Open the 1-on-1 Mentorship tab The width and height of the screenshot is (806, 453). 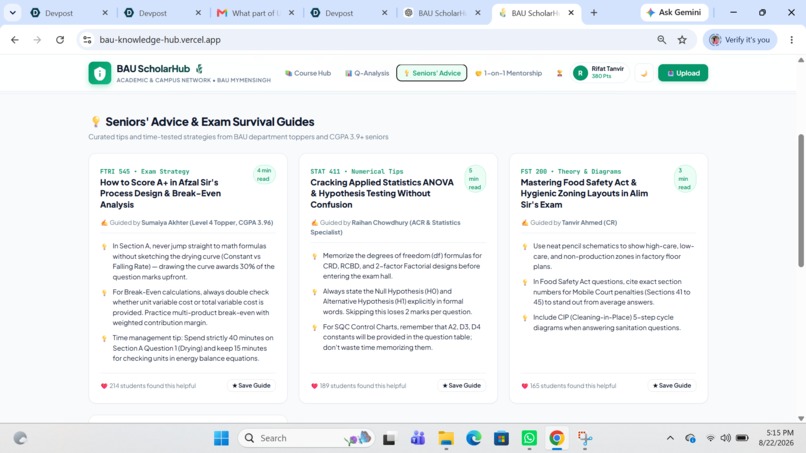coord(508,73)
